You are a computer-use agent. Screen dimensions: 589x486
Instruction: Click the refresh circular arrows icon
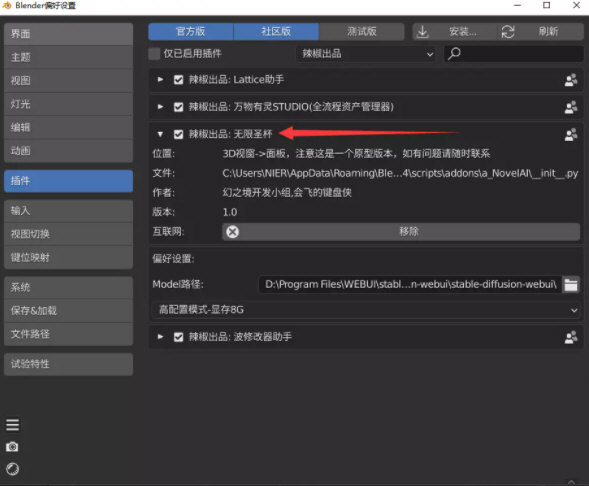[508, 32]
